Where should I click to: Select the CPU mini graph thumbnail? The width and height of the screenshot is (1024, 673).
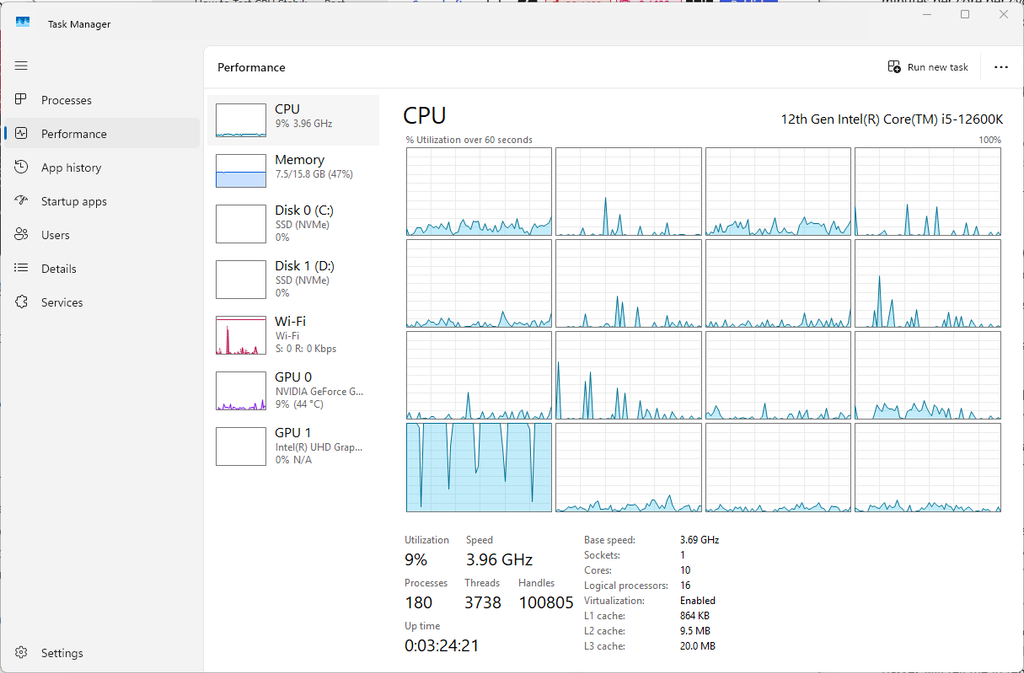(241, 120)
